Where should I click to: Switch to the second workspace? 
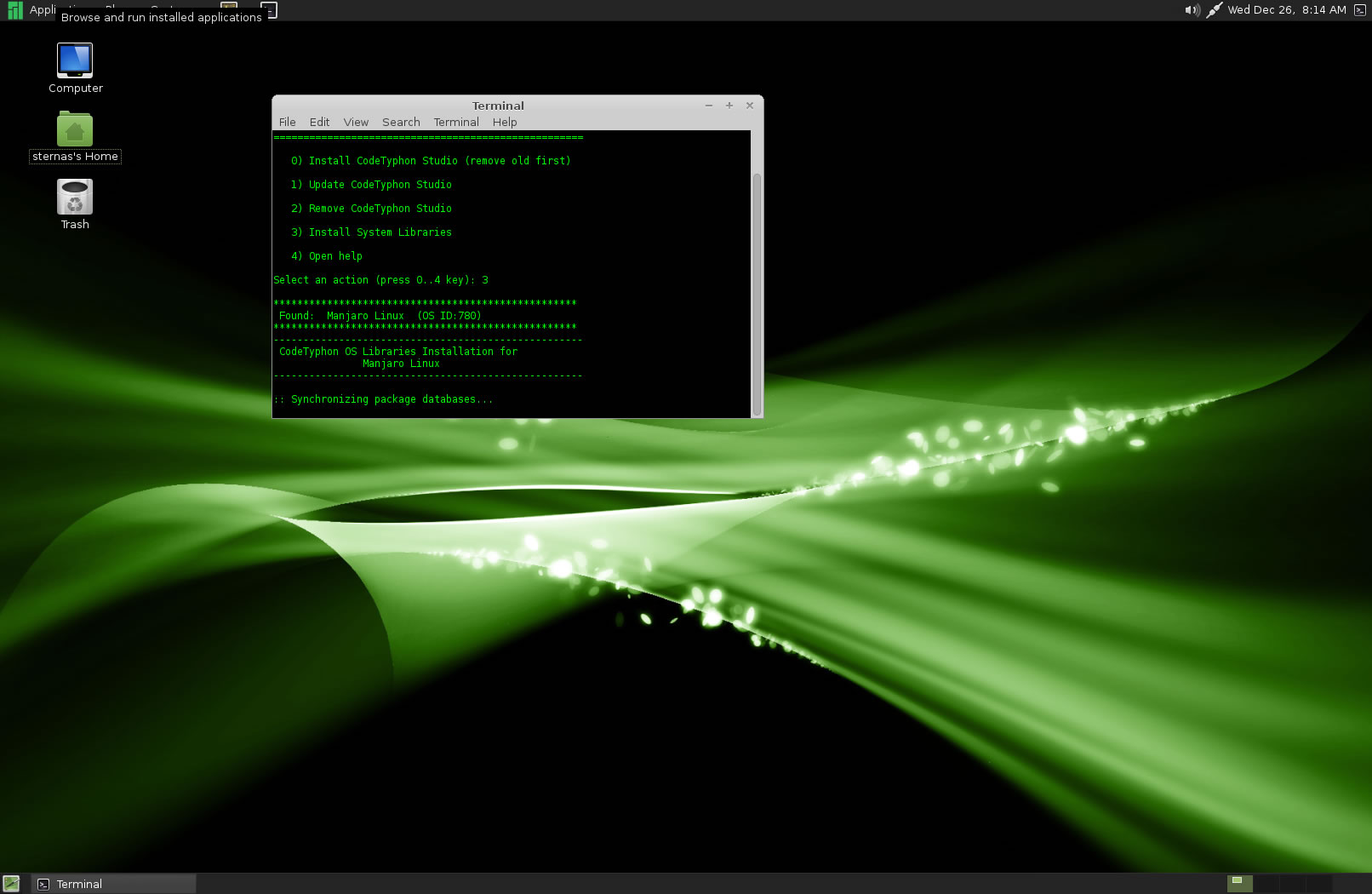[1266, 883]
